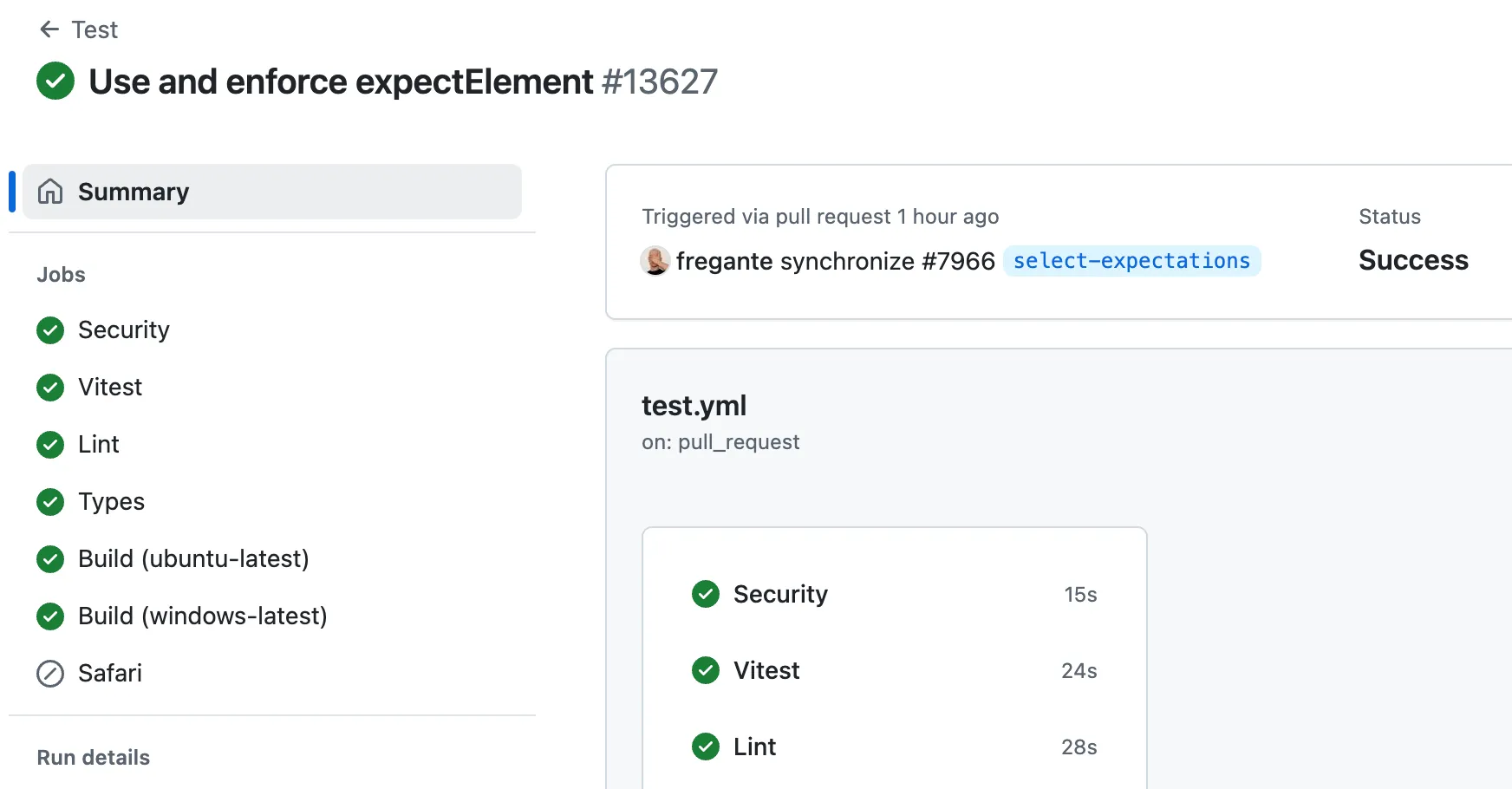Open the select-expectations branch link
Image resolution: width=1512 pixels, height=789 pixels.
point(1131,261)
